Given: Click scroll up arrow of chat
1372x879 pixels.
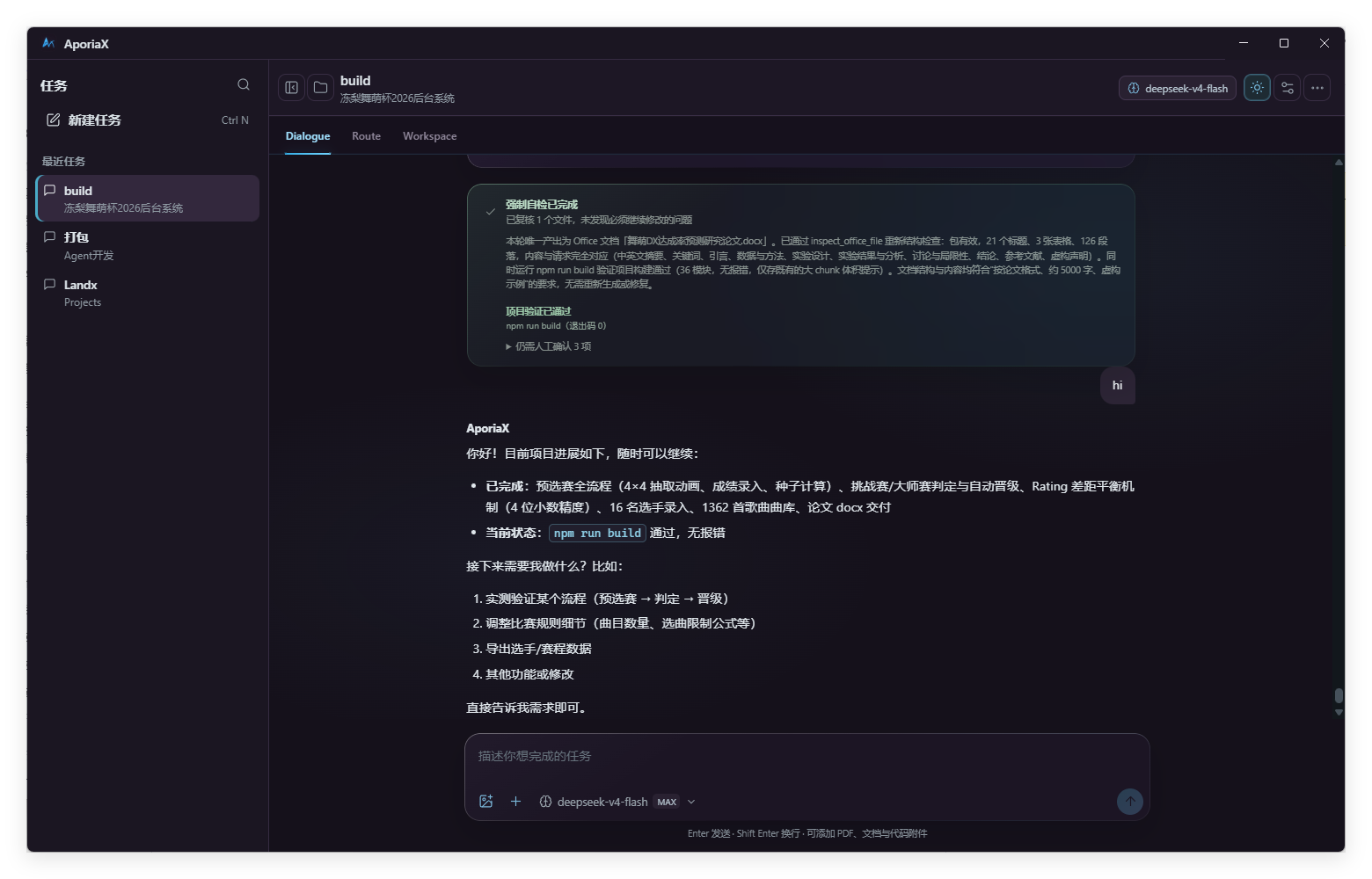Looking at the screenshot, I should (x=1339, y=162).
